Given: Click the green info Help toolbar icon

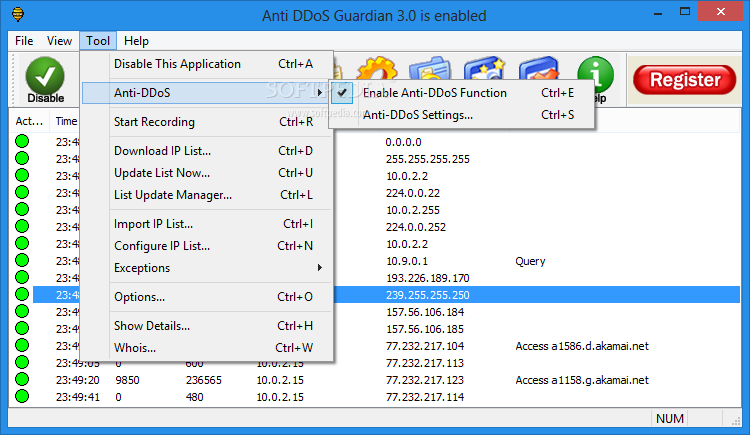Looking at the screenshot, I should pos(596,79).
